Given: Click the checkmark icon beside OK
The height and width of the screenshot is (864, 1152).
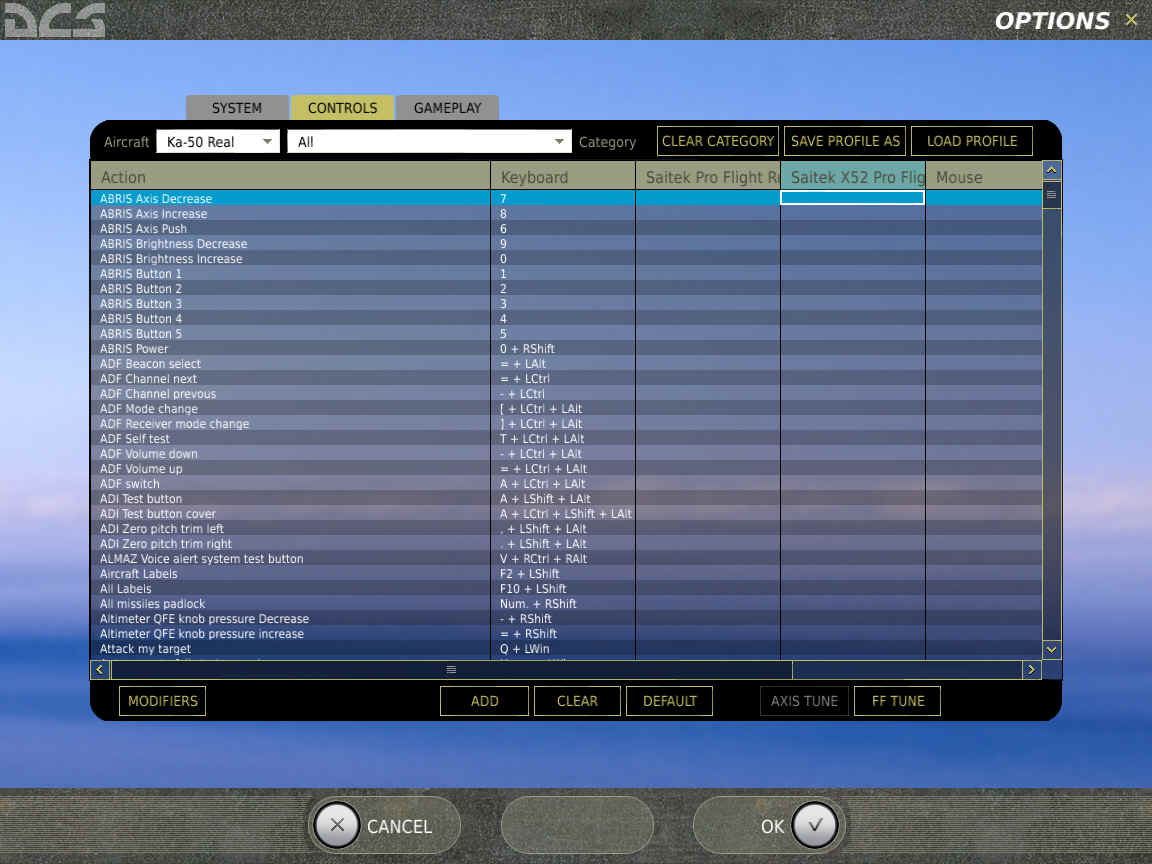Looking at the screenshot, I should [x=815, y=825].
